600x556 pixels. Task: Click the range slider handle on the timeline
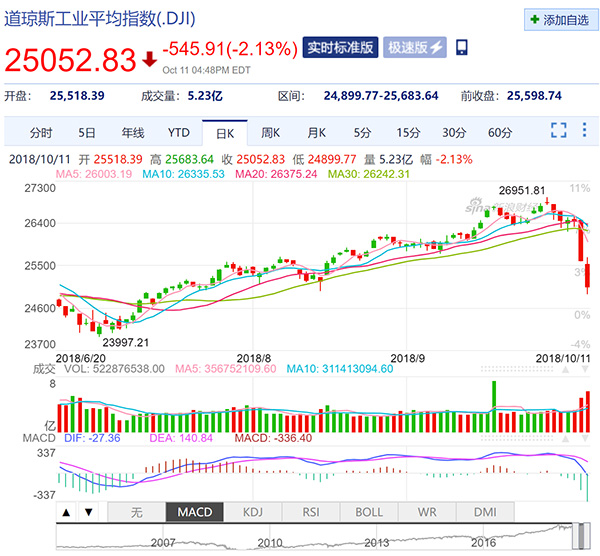click(x=582, y=536)
